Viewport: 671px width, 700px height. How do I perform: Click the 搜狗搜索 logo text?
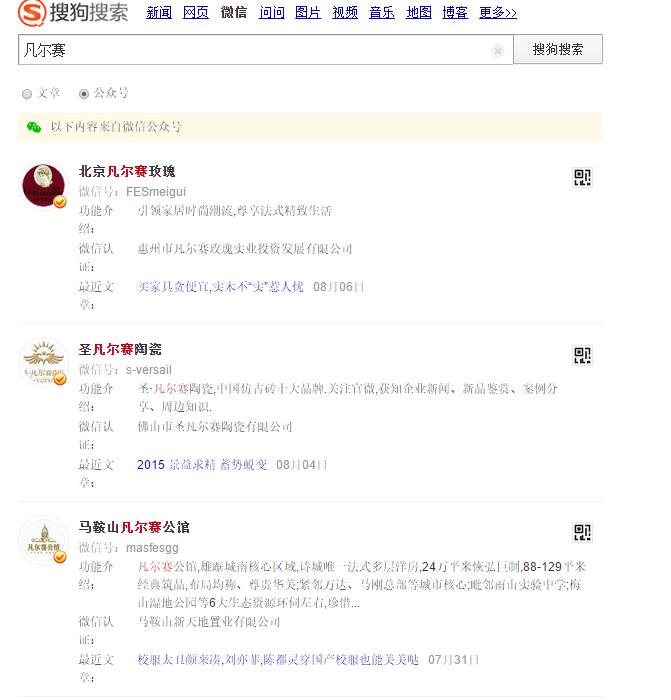(89, 12)
